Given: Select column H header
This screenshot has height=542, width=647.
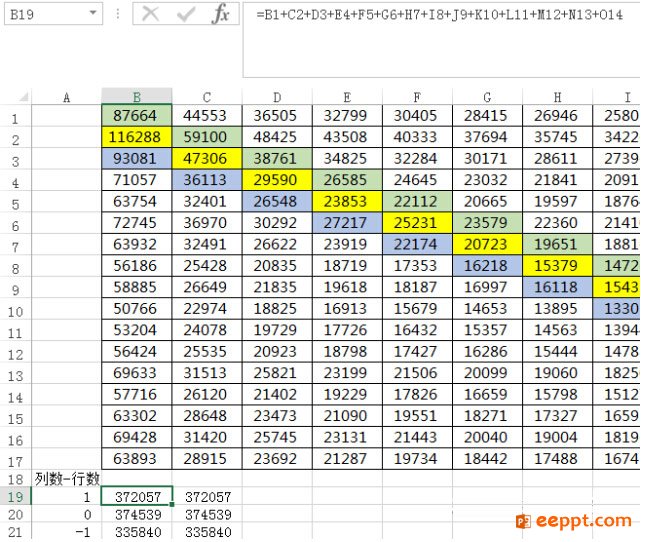Looking at the screenshot, I should (x=557, y=97).
